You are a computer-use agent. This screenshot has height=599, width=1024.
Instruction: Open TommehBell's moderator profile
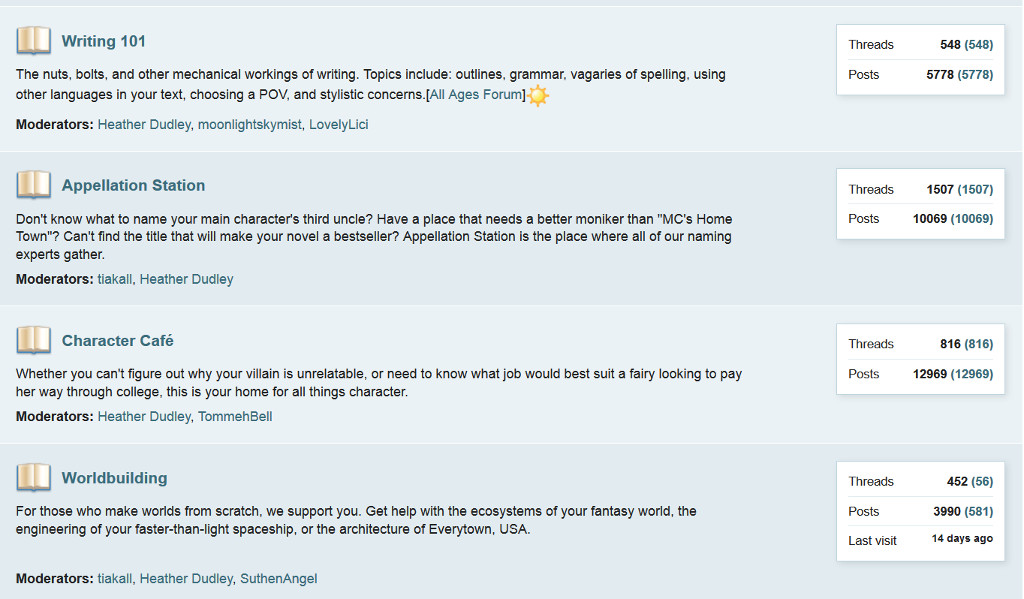pyautogui.click(x=235, y=416)
